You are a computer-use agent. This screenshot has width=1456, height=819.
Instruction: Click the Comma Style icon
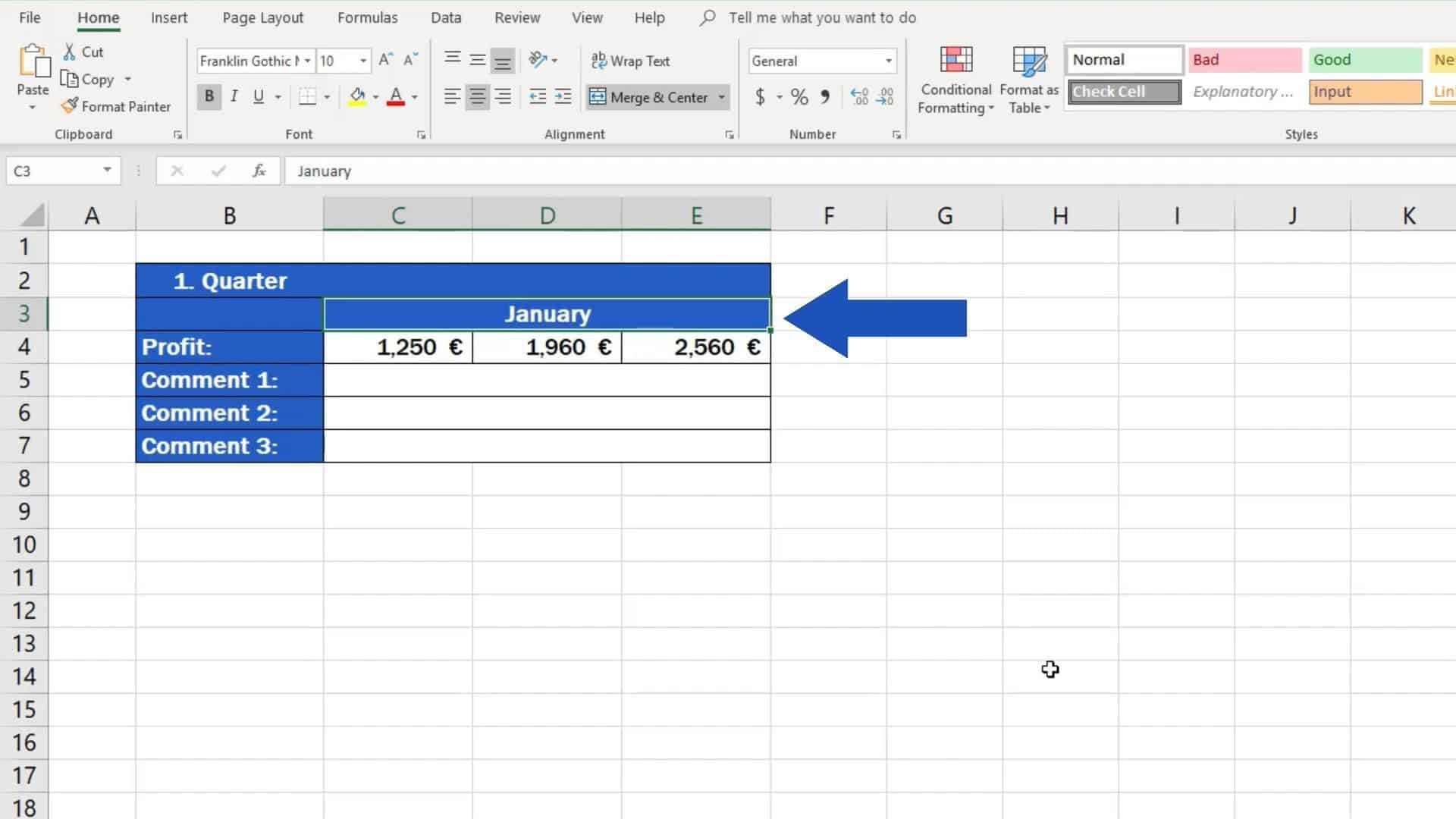pyautogui.click(x=826, y=97)
